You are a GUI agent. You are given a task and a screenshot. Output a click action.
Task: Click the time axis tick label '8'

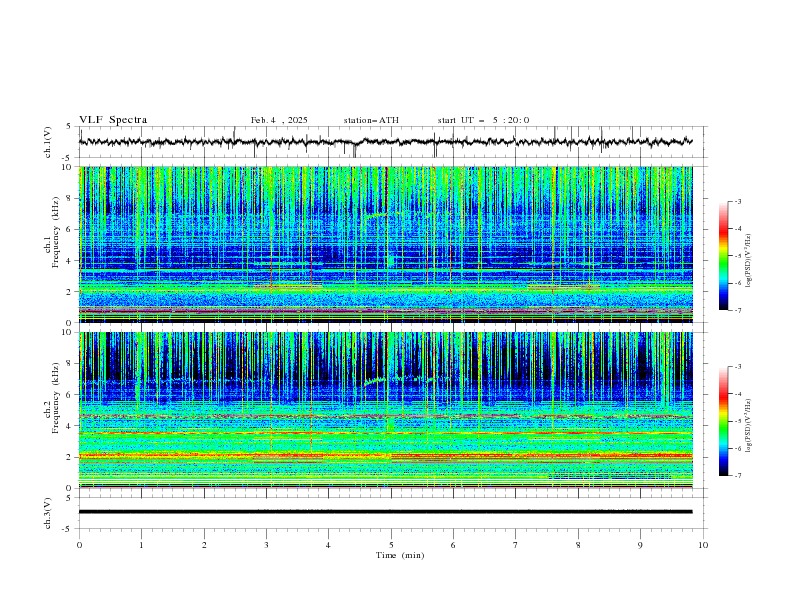[578, 545]
